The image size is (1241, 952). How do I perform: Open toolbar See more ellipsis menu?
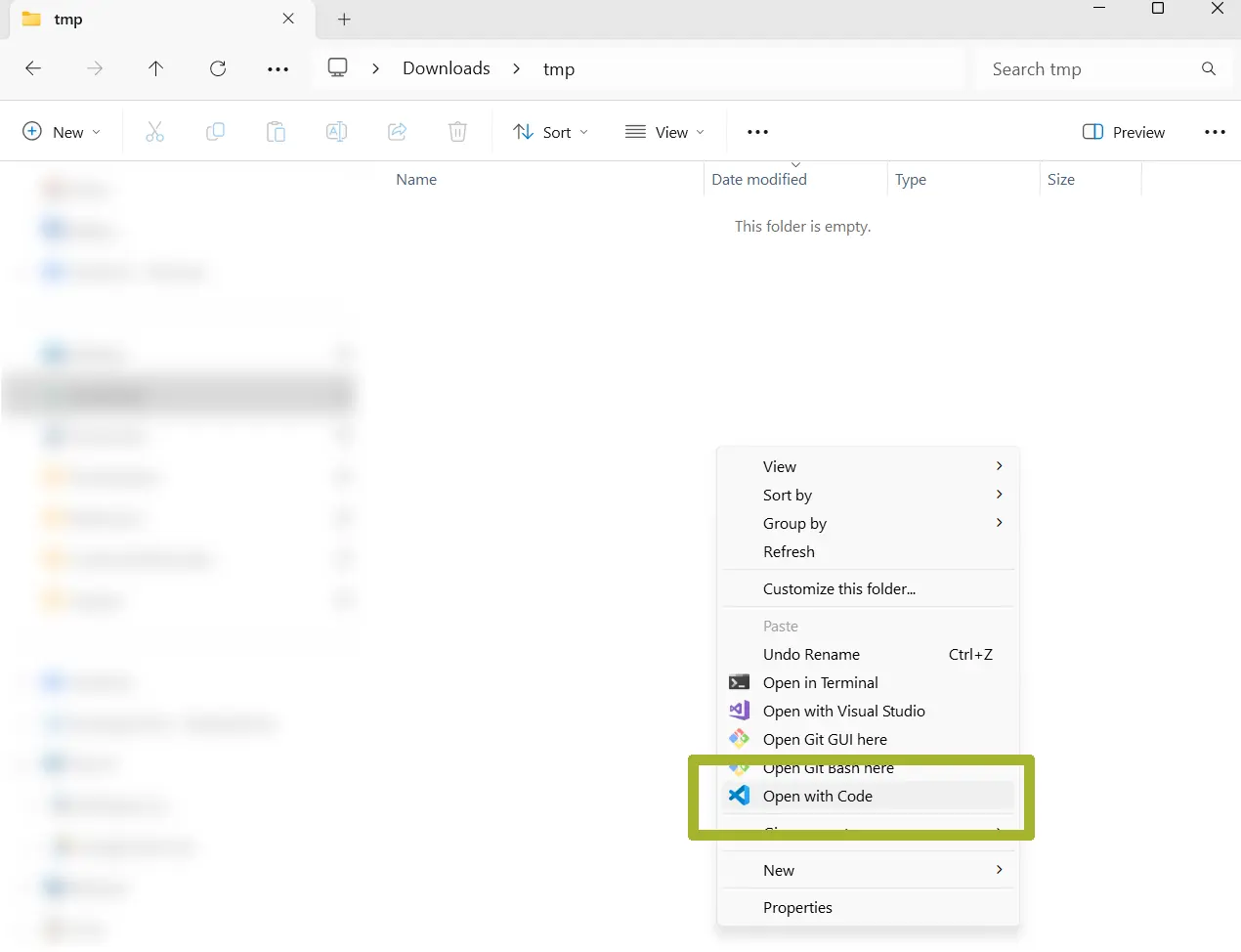(x=757, y=132)
